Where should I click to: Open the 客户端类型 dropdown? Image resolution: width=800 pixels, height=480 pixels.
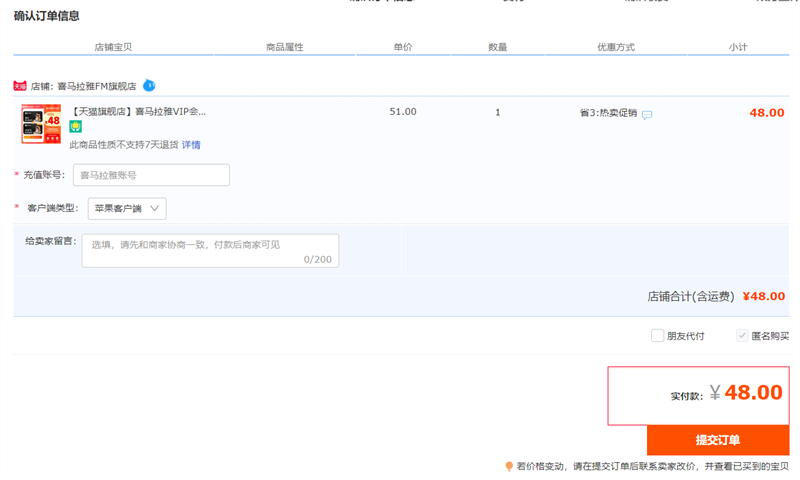(x=127, y=208)
